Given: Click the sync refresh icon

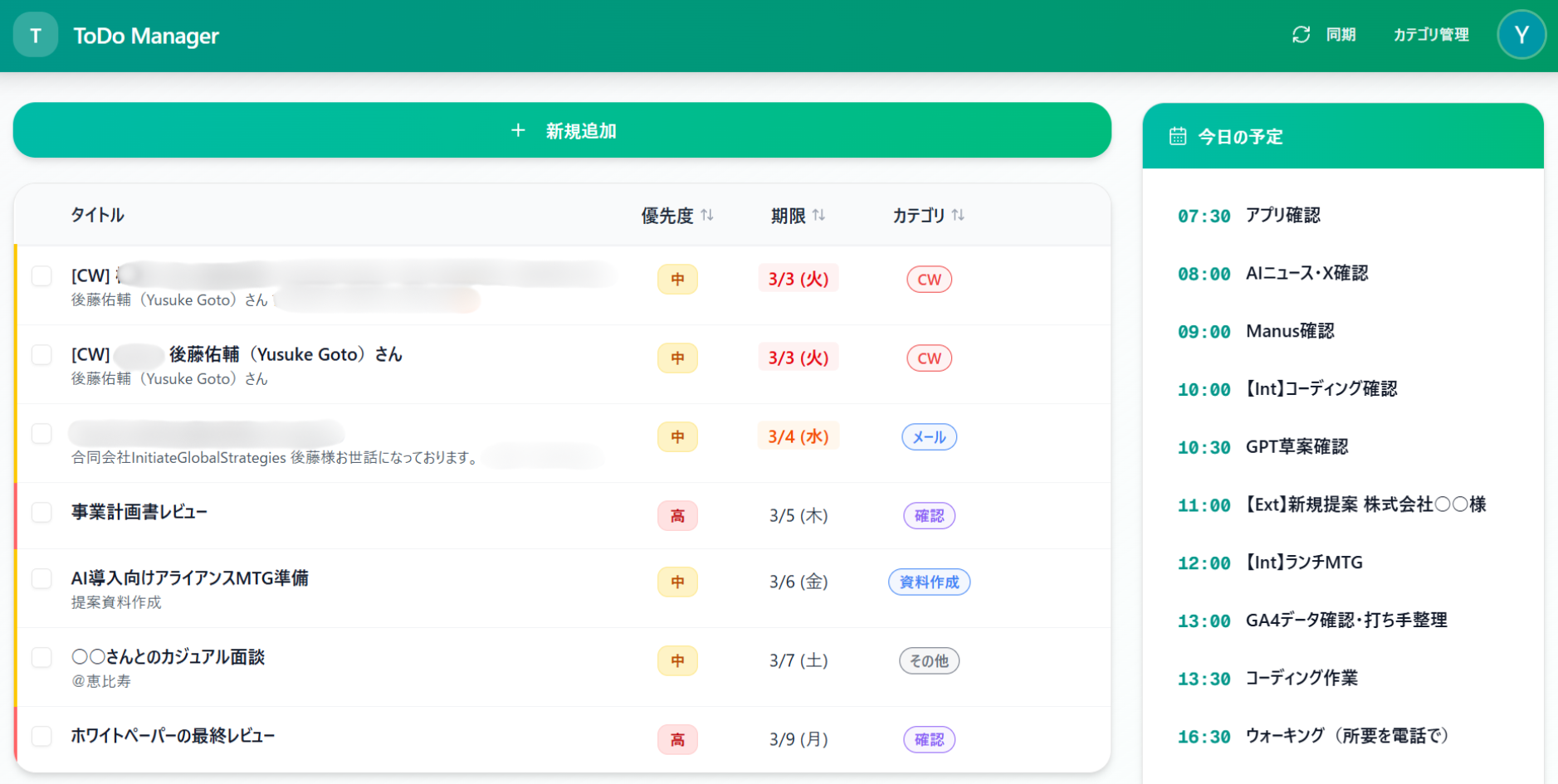Looking at the screenshot, I should coord(1301,35).
